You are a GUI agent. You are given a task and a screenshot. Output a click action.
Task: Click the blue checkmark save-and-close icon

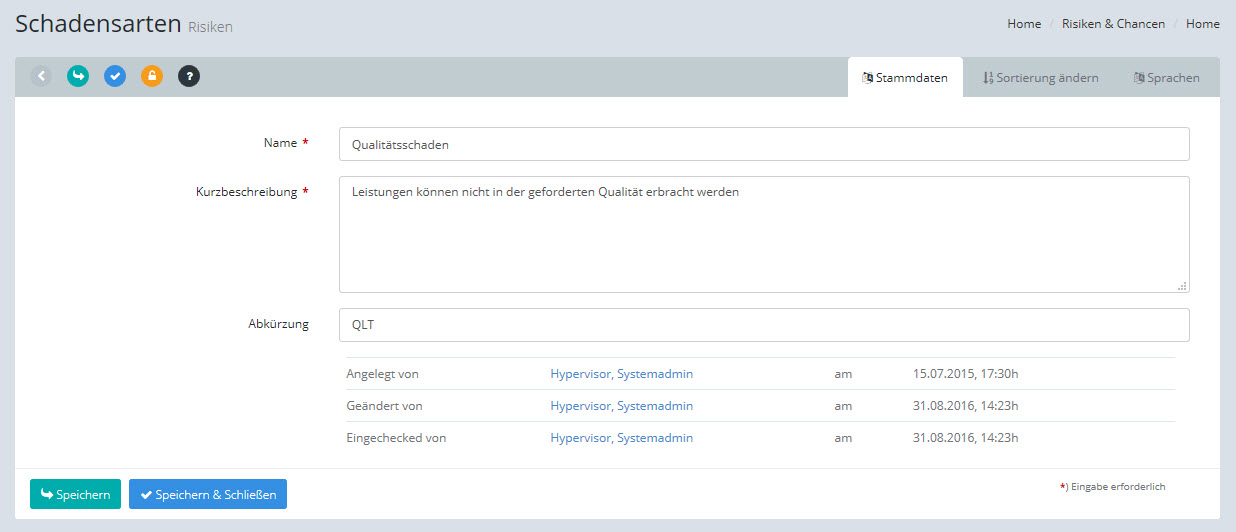click(x=115, y=76)
